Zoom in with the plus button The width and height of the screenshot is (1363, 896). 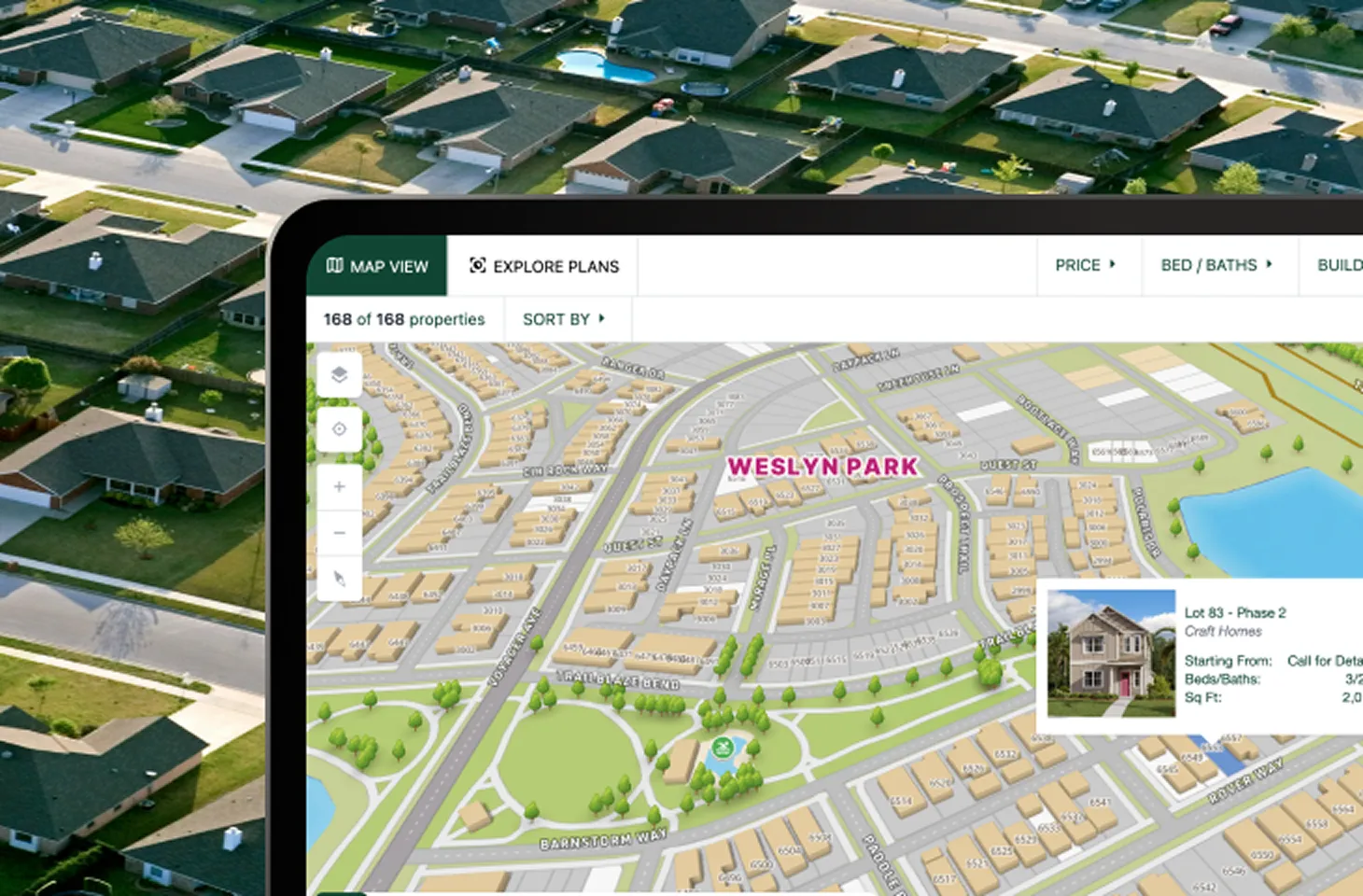click(340, 486)
